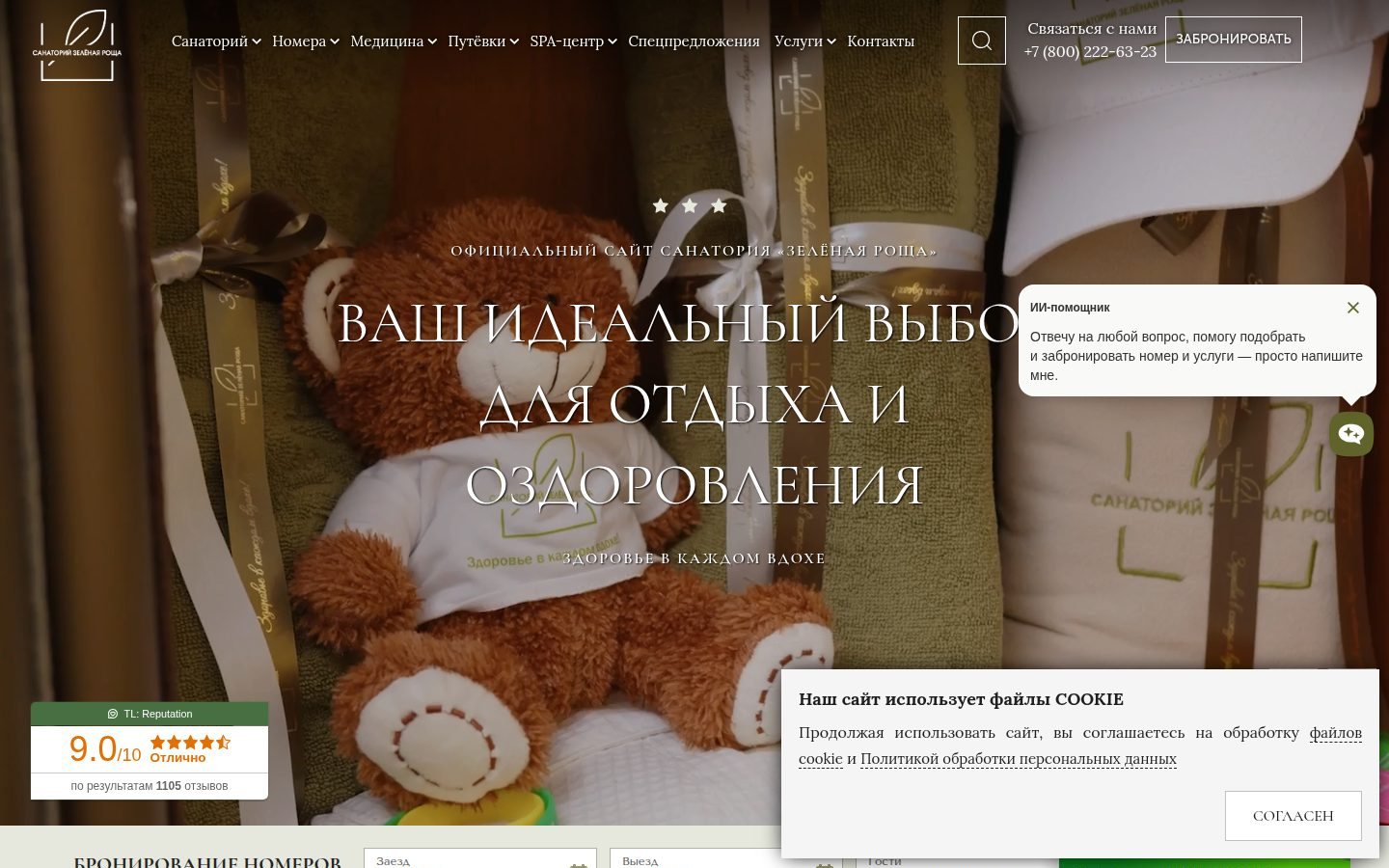Close the ИИ-помощник popup

pyautogui.click(x=1353, y=308)
